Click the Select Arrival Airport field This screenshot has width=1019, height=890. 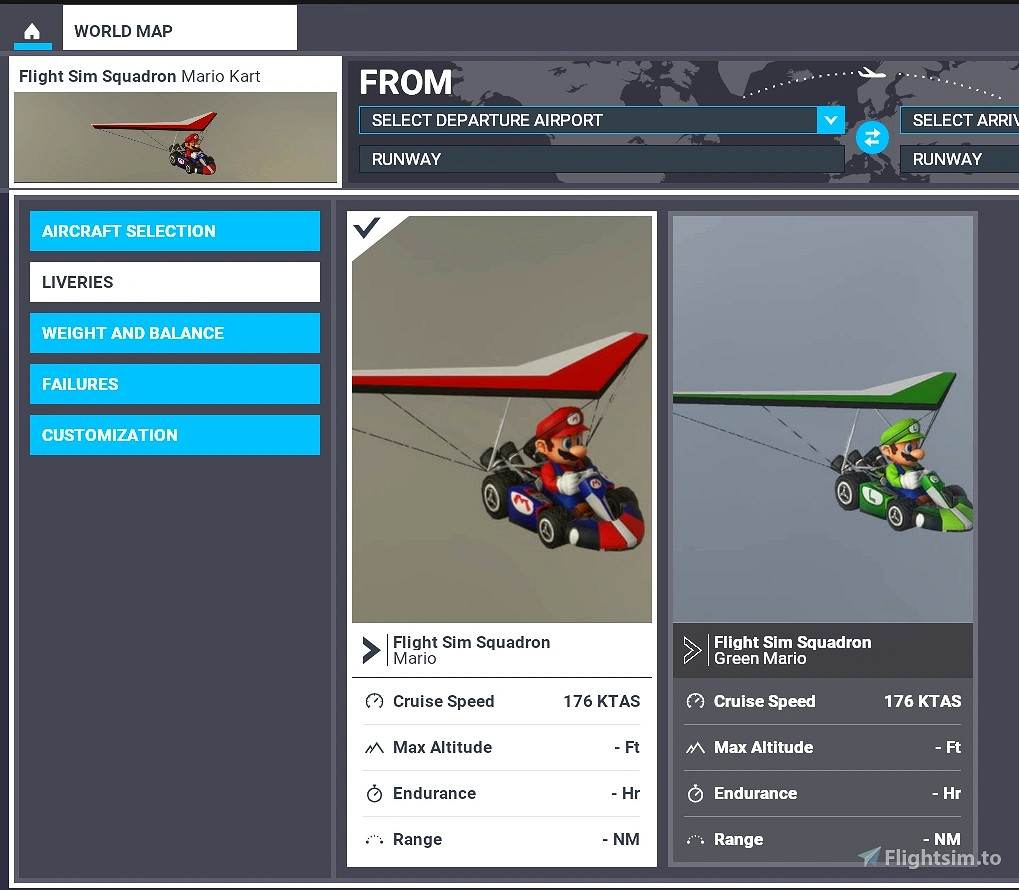[x=958, y=120]
